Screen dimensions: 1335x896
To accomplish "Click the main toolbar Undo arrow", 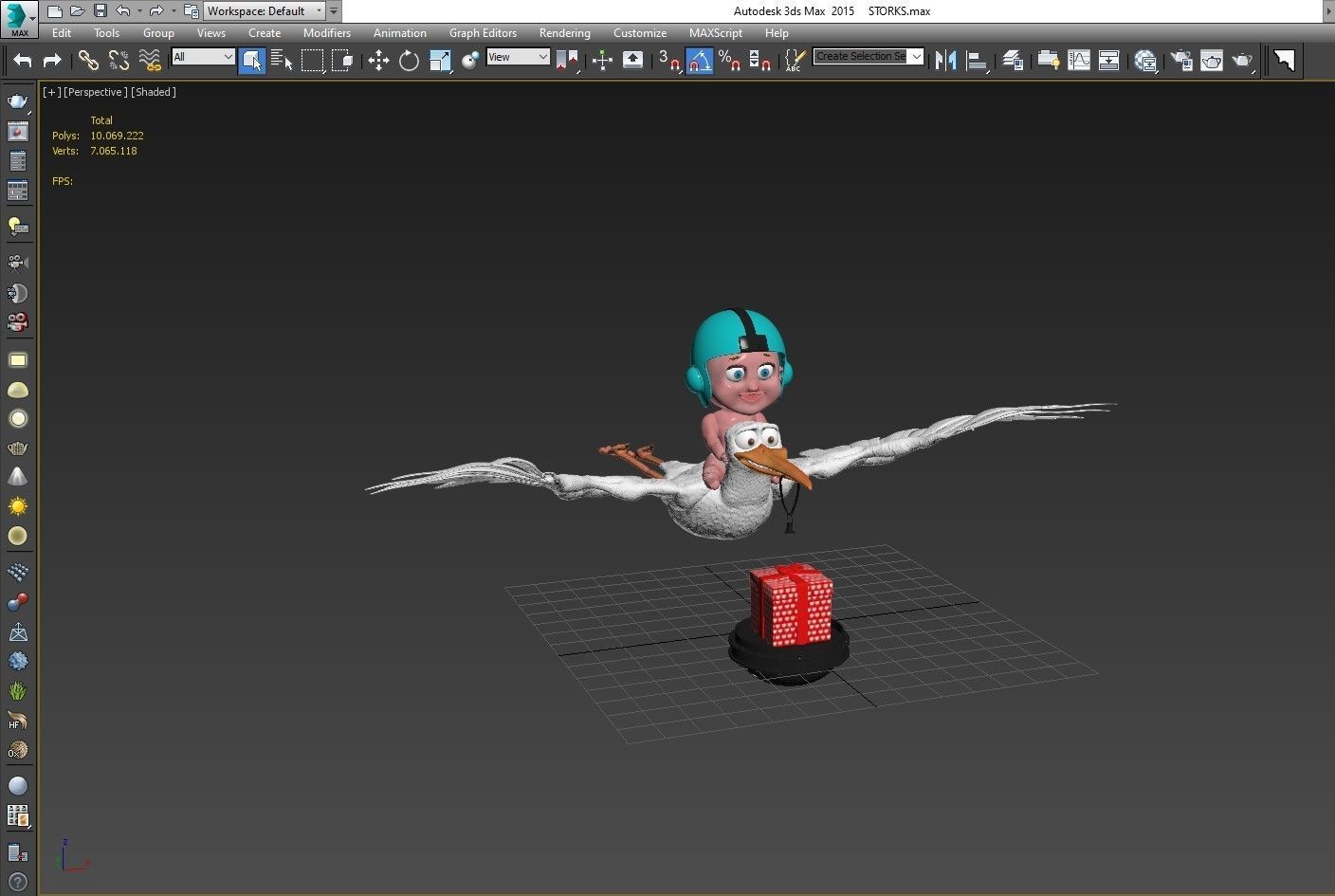I will [23, 61].
